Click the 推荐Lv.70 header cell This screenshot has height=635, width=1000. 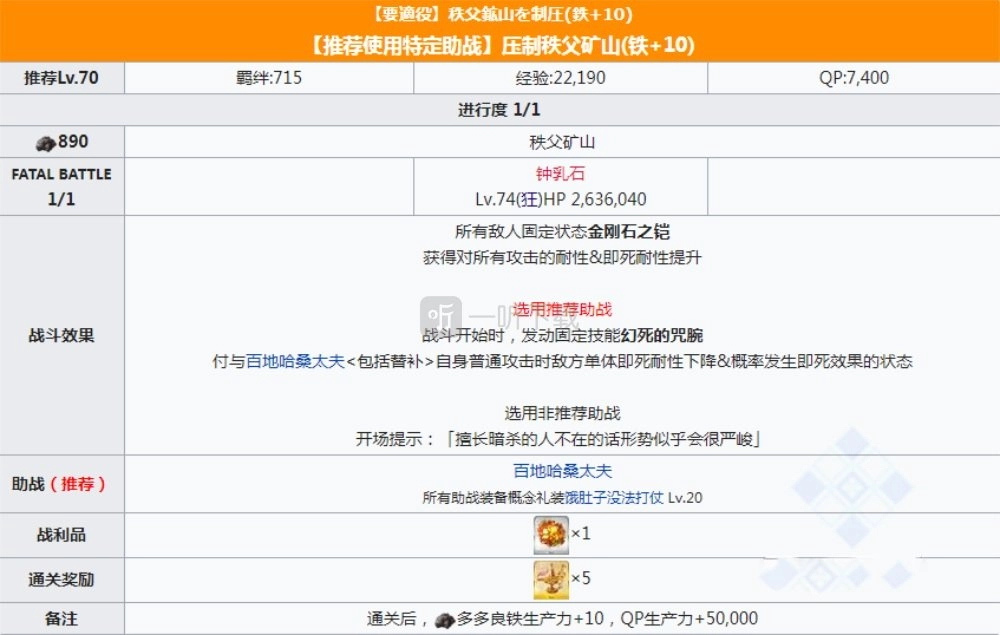61,78
